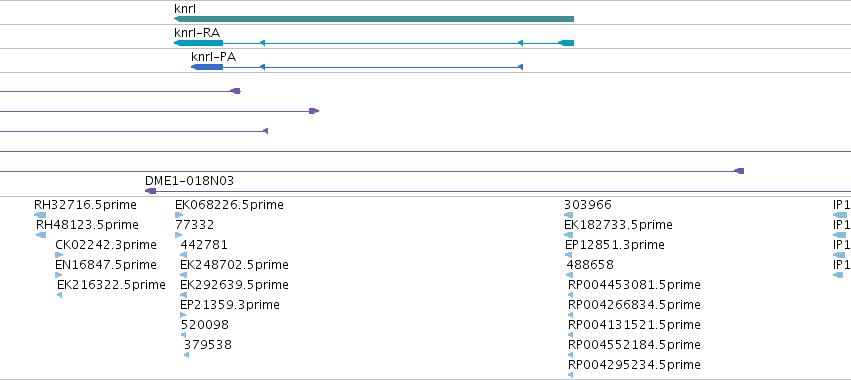Select the knrl gene bar

coord(373,19)
